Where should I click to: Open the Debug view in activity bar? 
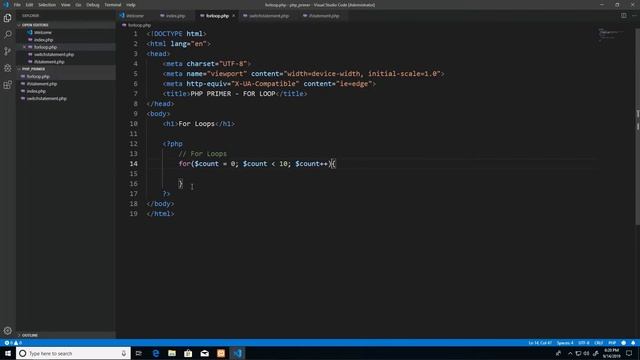7,68
